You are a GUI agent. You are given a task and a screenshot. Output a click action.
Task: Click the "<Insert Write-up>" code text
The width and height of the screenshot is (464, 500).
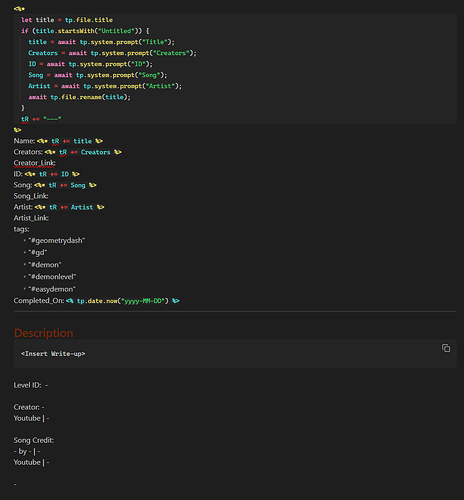[x=53, y=354]
